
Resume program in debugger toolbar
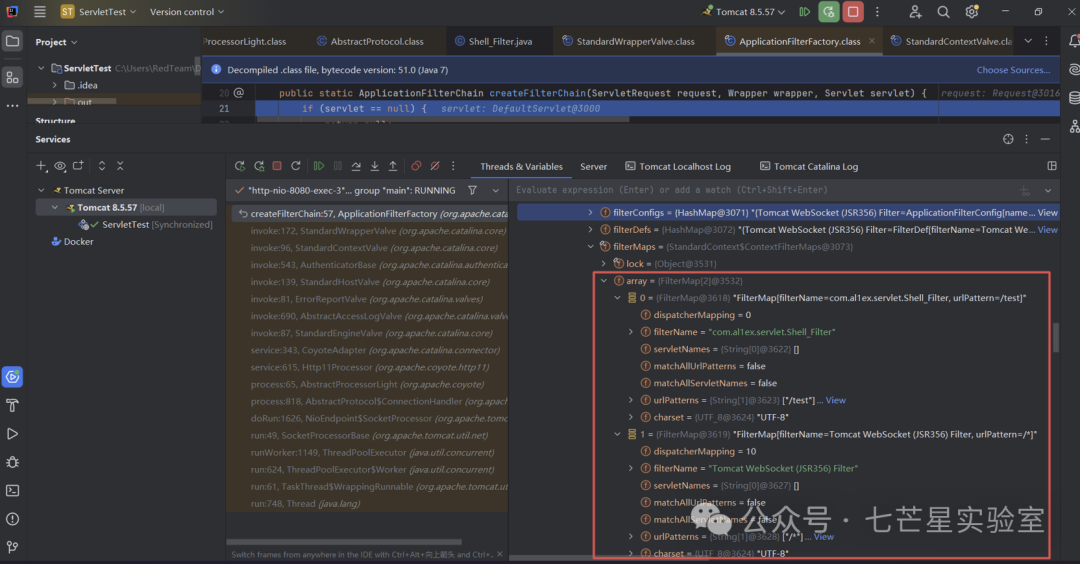coord(319,166)
